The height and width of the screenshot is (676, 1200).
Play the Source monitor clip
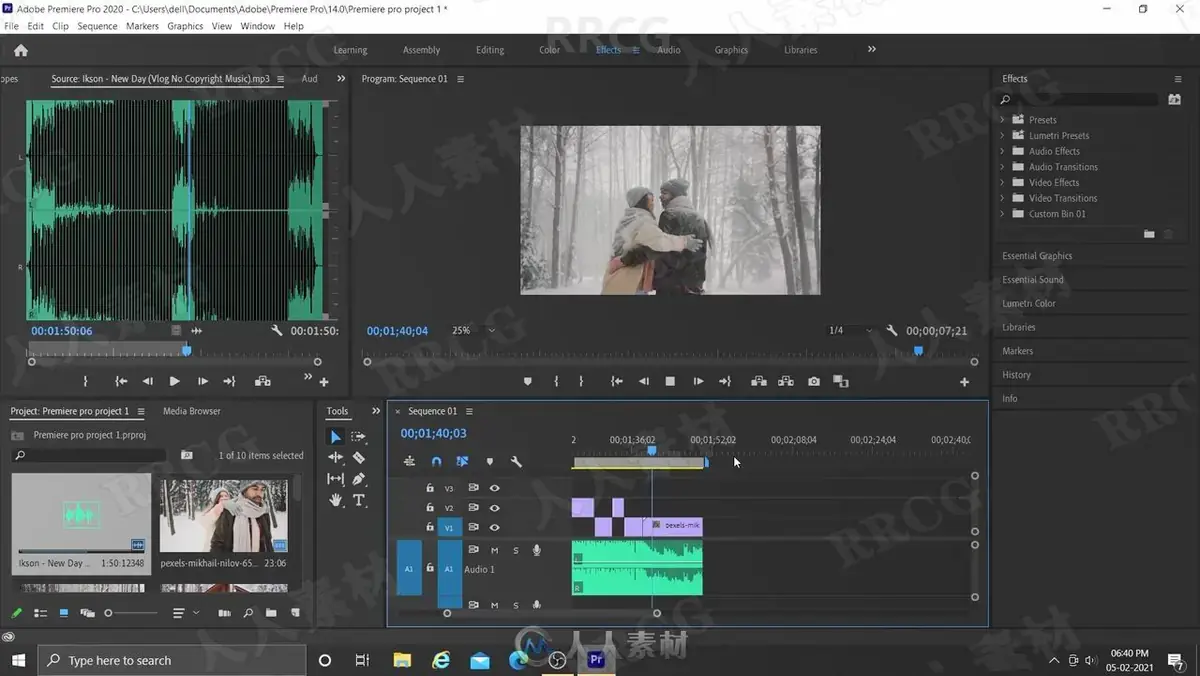175,381
